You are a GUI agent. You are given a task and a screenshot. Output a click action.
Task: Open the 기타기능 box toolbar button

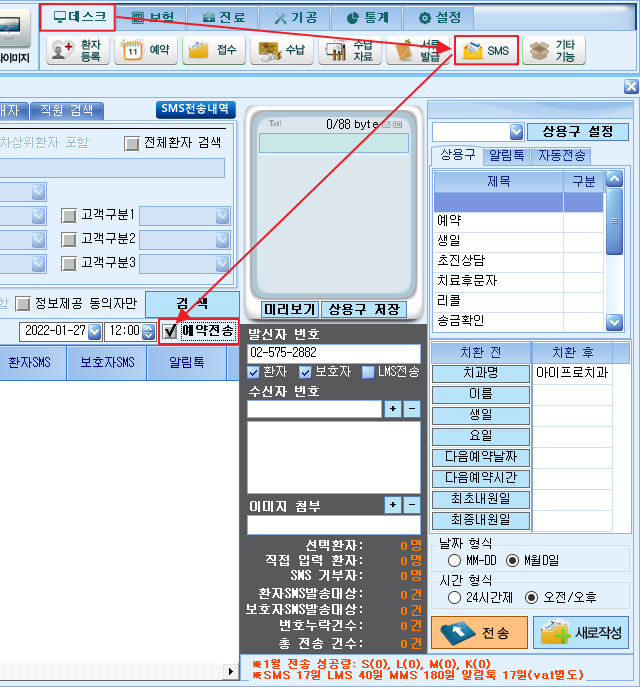(554, 50)
